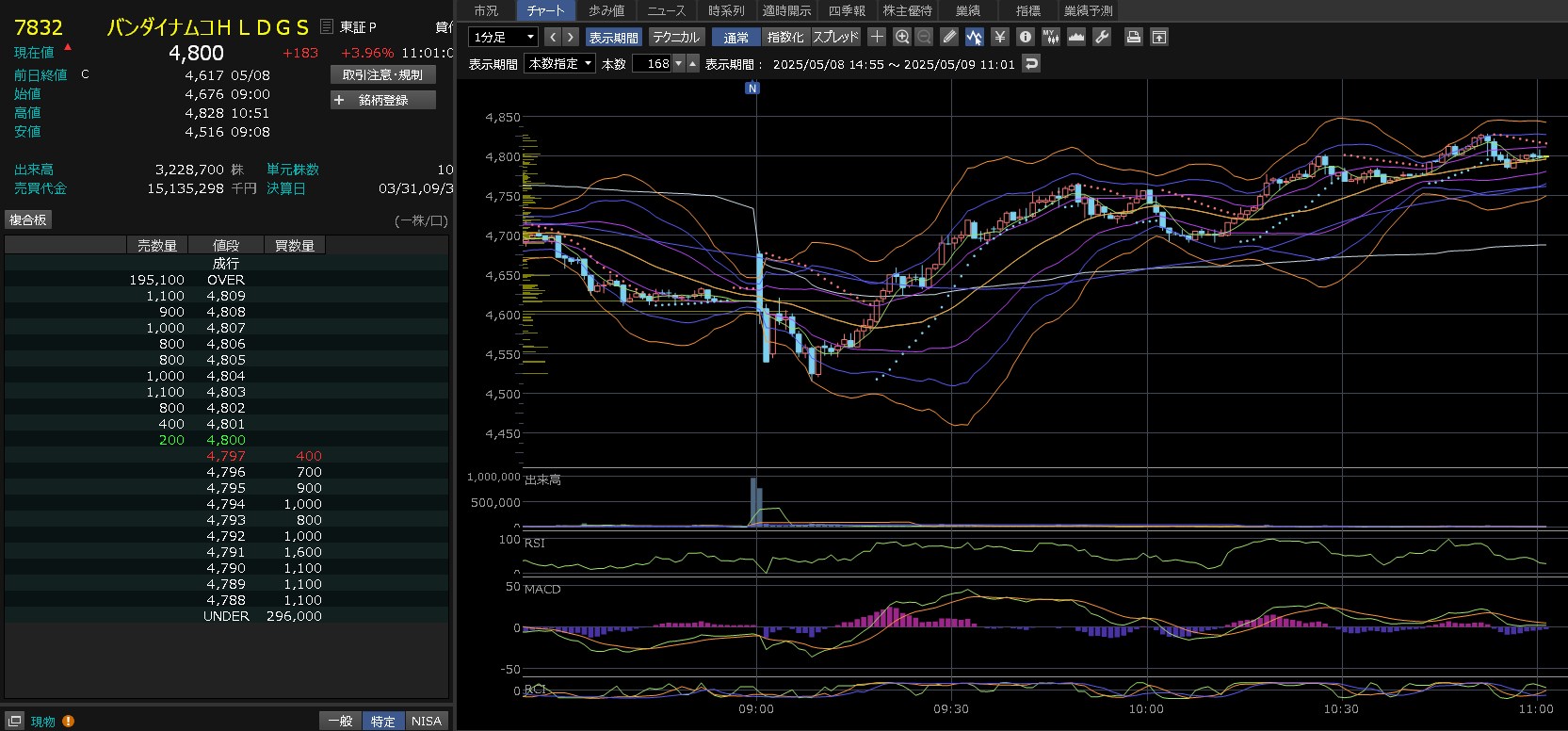This screenshot has width=1568, height=731.
Task: Select 通常 chart mode
Action: pyautogui.click(x=736, y=37)
